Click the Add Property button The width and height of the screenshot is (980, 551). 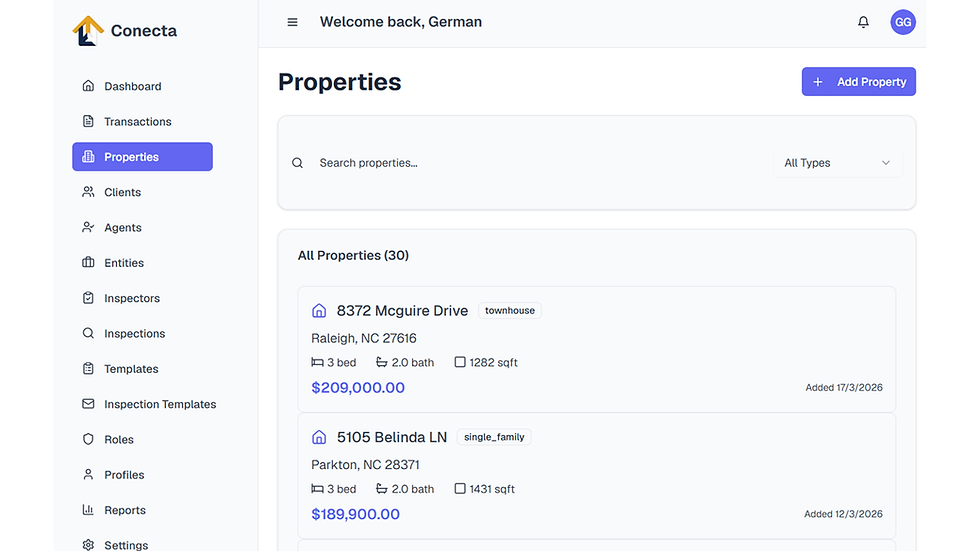tap(859, 82)
